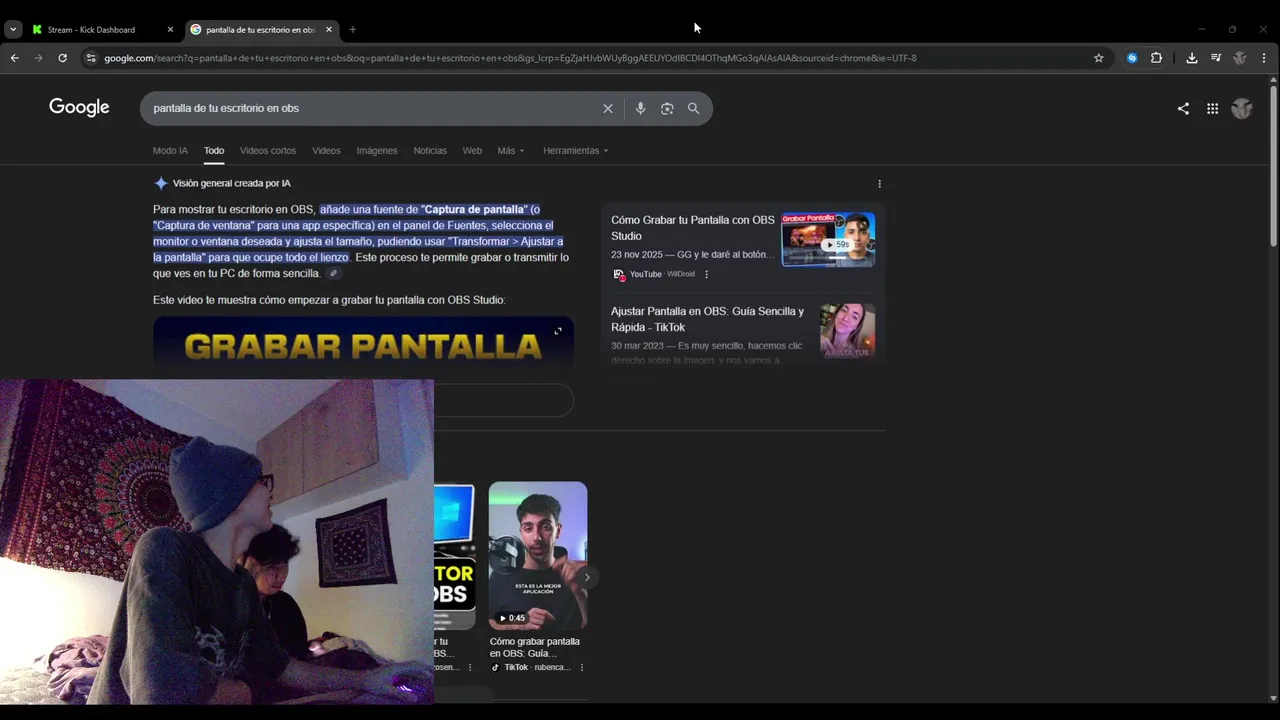Viewport: 1280px width, 720px height.
Task: Open the OBS short video thumbnail
Action: pyautogui.click(x=454, y=555)
